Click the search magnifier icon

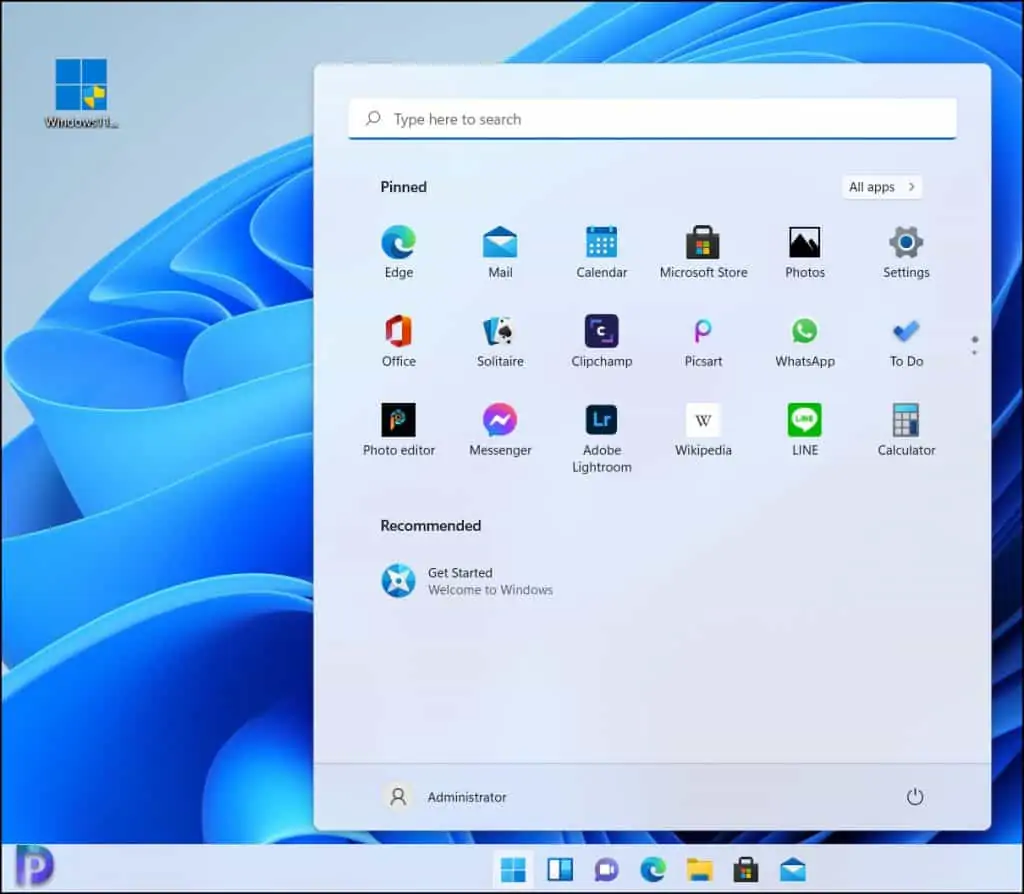tap(373, 118)
